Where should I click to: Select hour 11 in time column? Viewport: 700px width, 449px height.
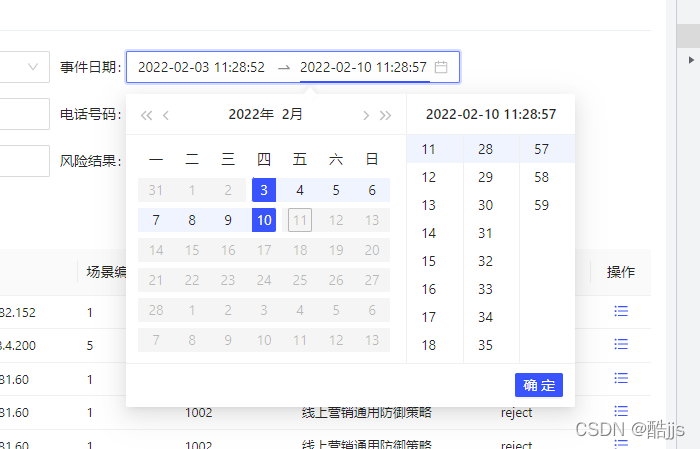coord(434,149)
